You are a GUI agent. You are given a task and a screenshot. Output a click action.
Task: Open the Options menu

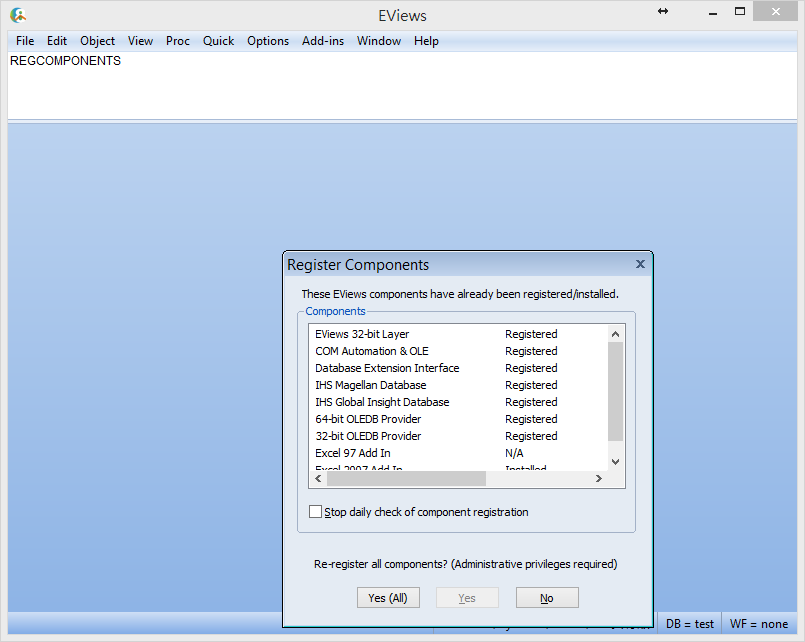268,41
